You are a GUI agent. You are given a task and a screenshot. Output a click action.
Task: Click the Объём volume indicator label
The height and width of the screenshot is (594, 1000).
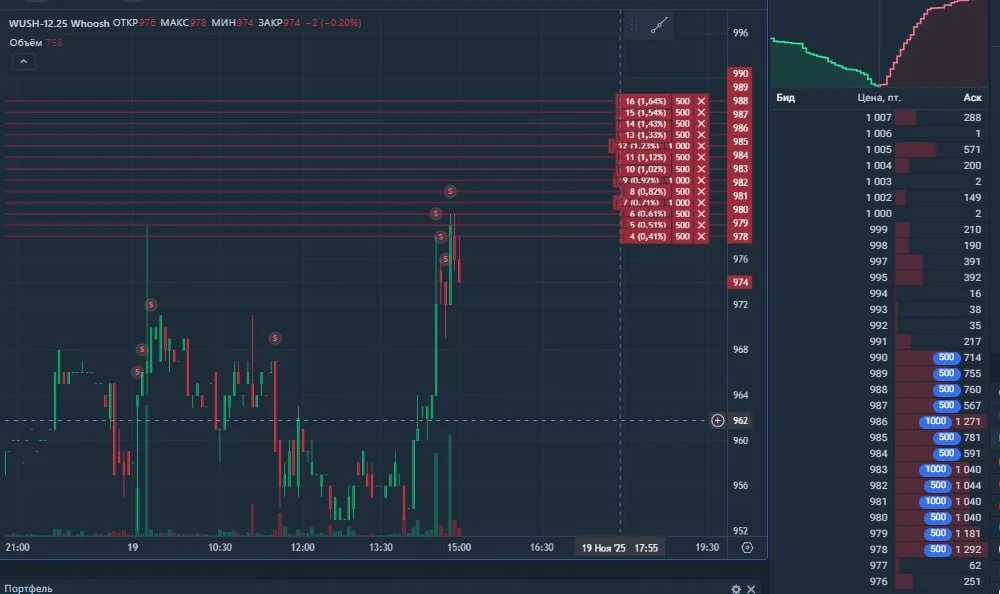[x=26, y=43]
